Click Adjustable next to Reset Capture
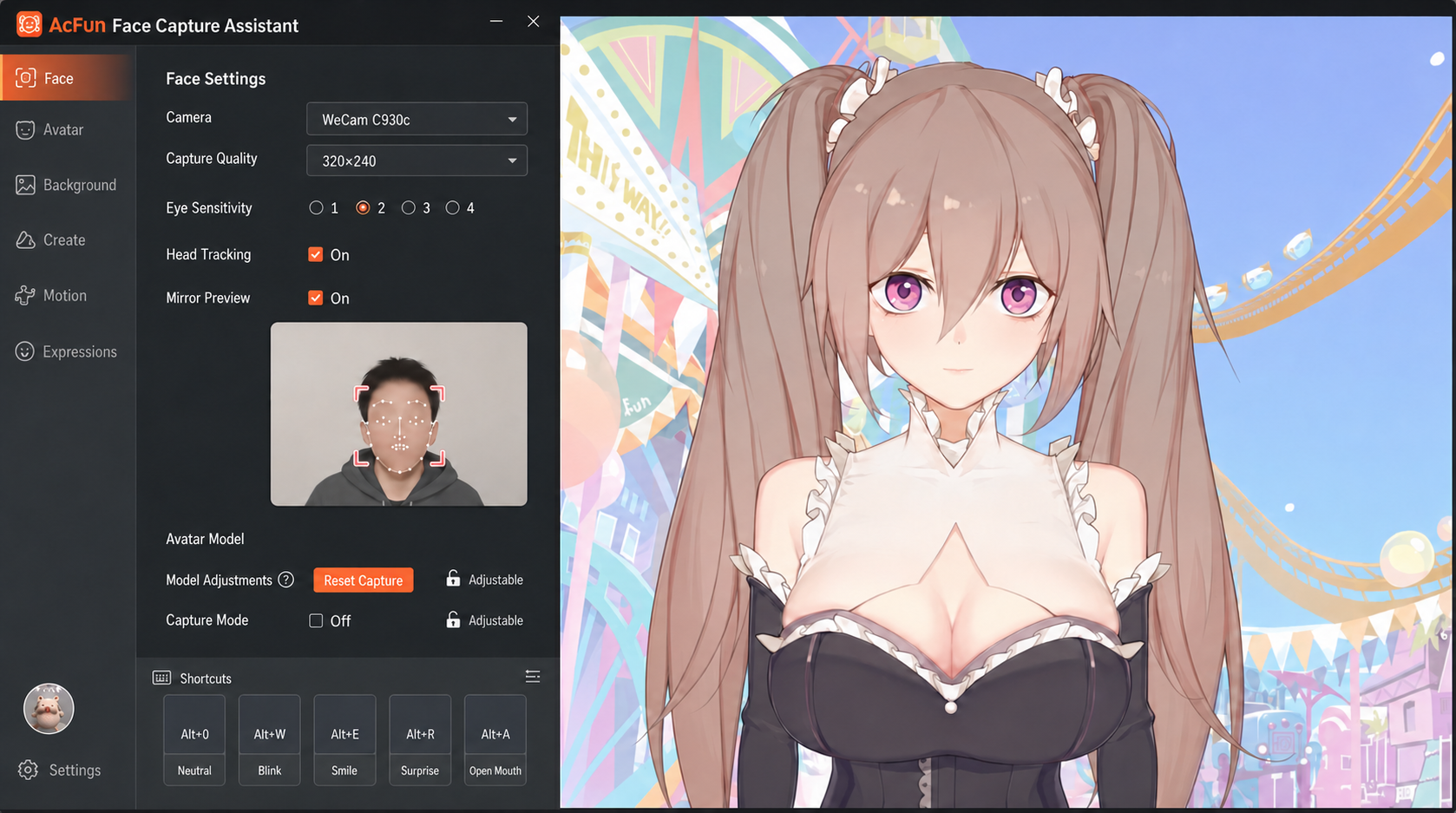 [495, 580]
